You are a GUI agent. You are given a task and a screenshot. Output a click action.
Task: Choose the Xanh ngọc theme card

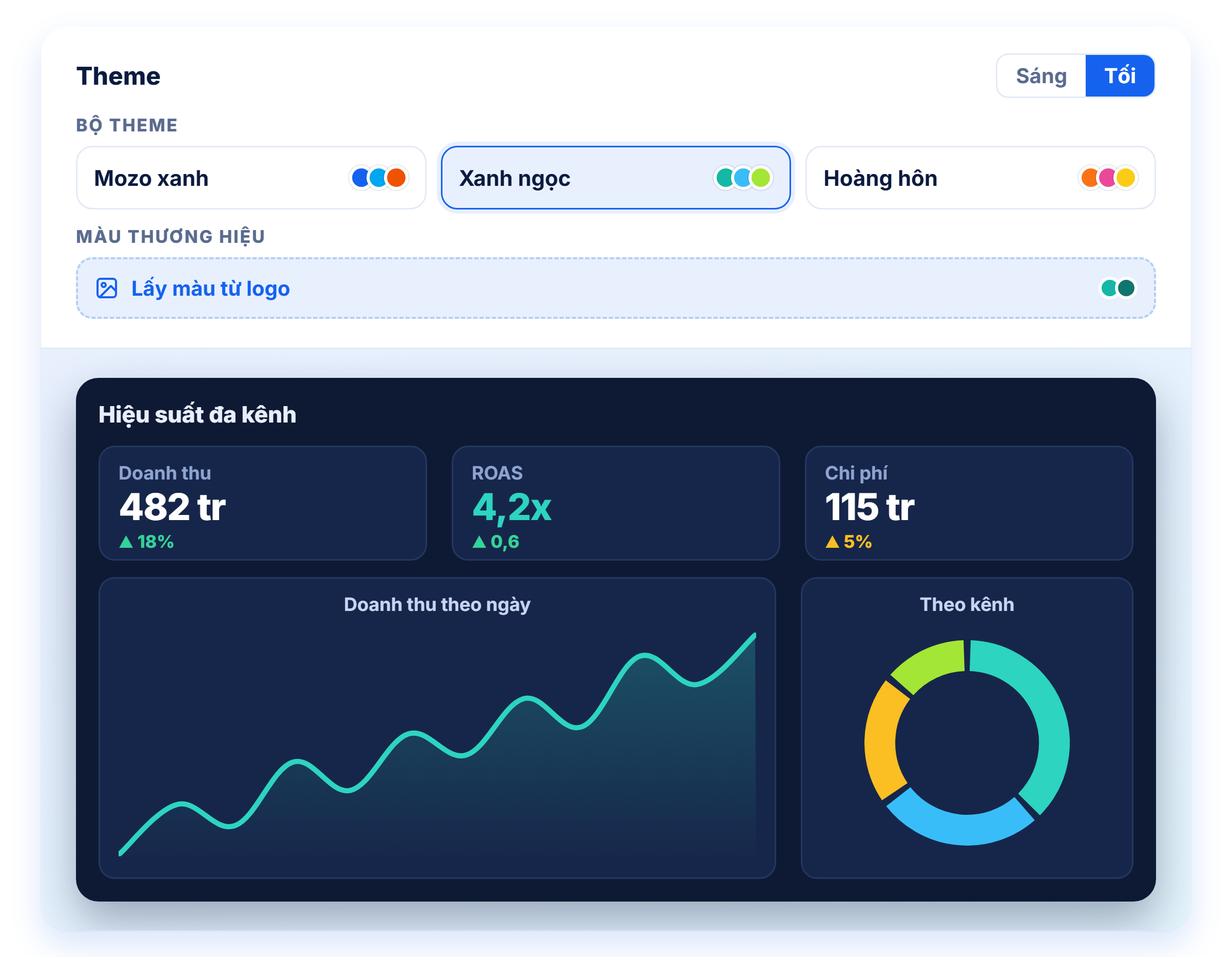click(x=615, y=178)
